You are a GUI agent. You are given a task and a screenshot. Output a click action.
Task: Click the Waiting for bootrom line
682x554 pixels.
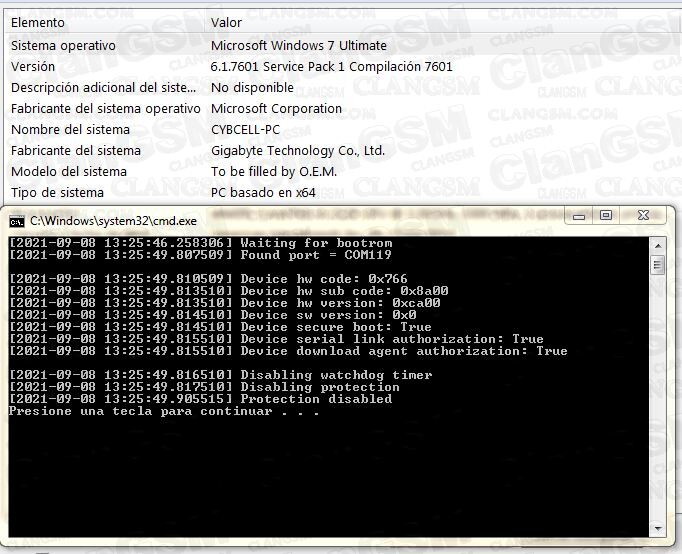(x=201, y=243)
